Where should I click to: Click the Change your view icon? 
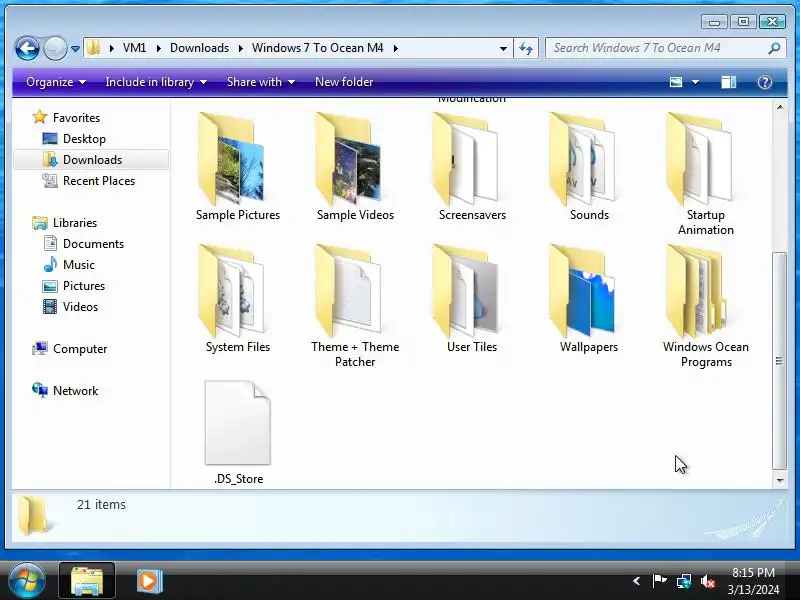pos(676,82)
